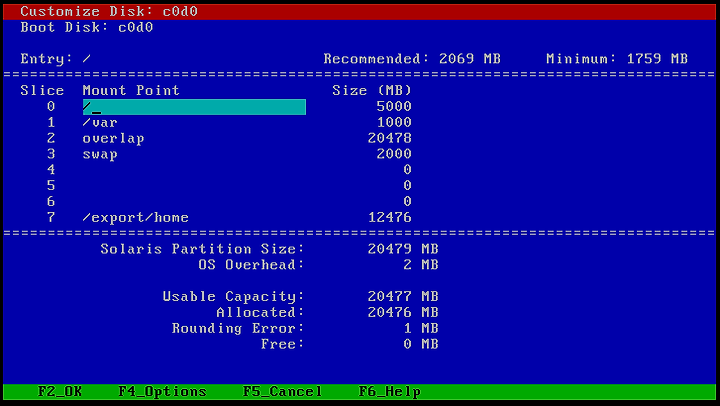
Task: Click slice number 3 in the Slice column
Action: [x=51, y=154]
